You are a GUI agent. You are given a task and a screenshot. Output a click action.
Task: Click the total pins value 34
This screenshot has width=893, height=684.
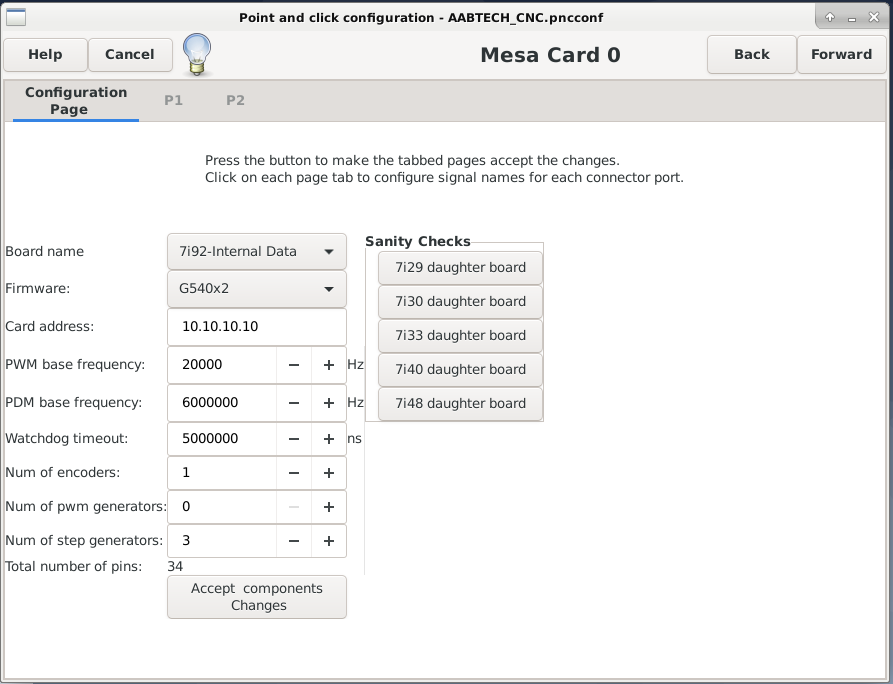coord(175,567)
